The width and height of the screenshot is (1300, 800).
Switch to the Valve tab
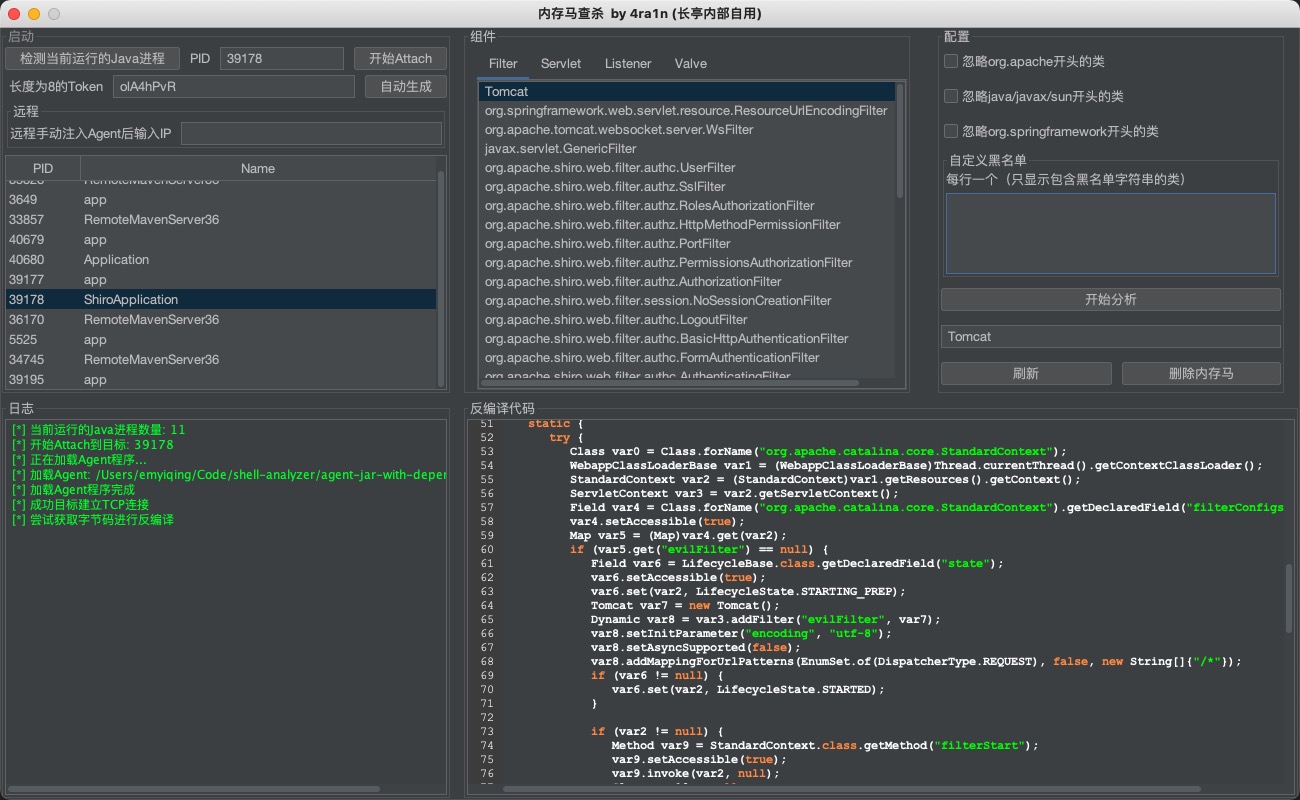click(691, 63)
